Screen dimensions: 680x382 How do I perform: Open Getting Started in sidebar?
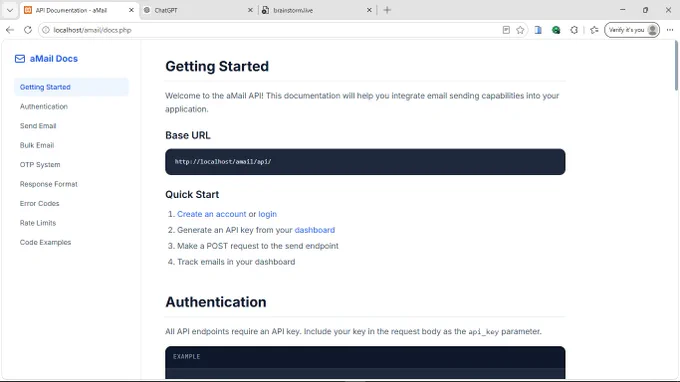coord(72,87)
